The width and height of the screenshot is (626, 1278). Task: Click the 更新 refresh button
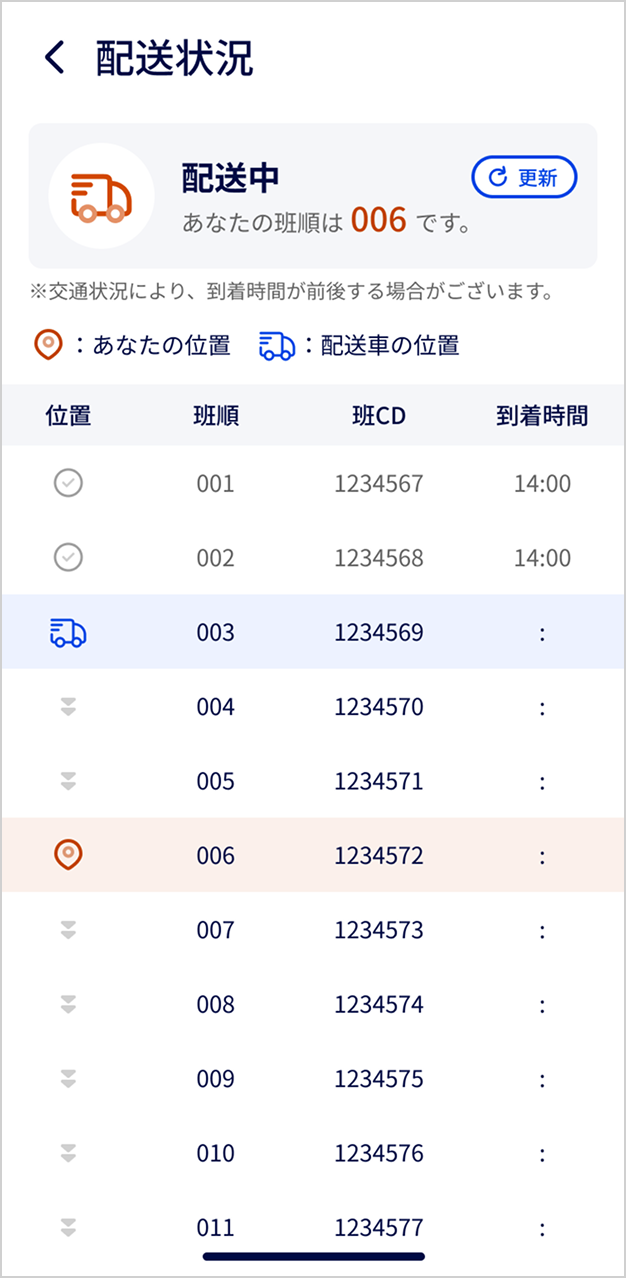[524, 178]
